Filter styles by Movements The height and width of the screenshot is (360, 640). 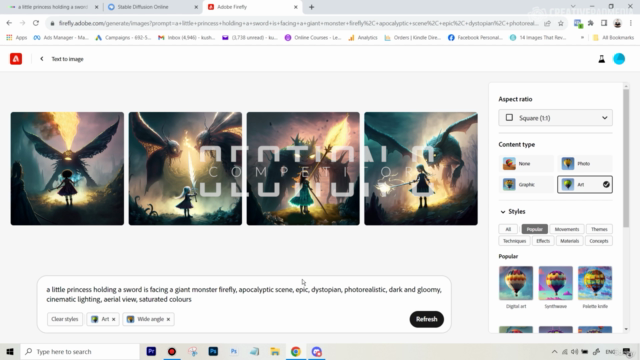tap(567, 229)
